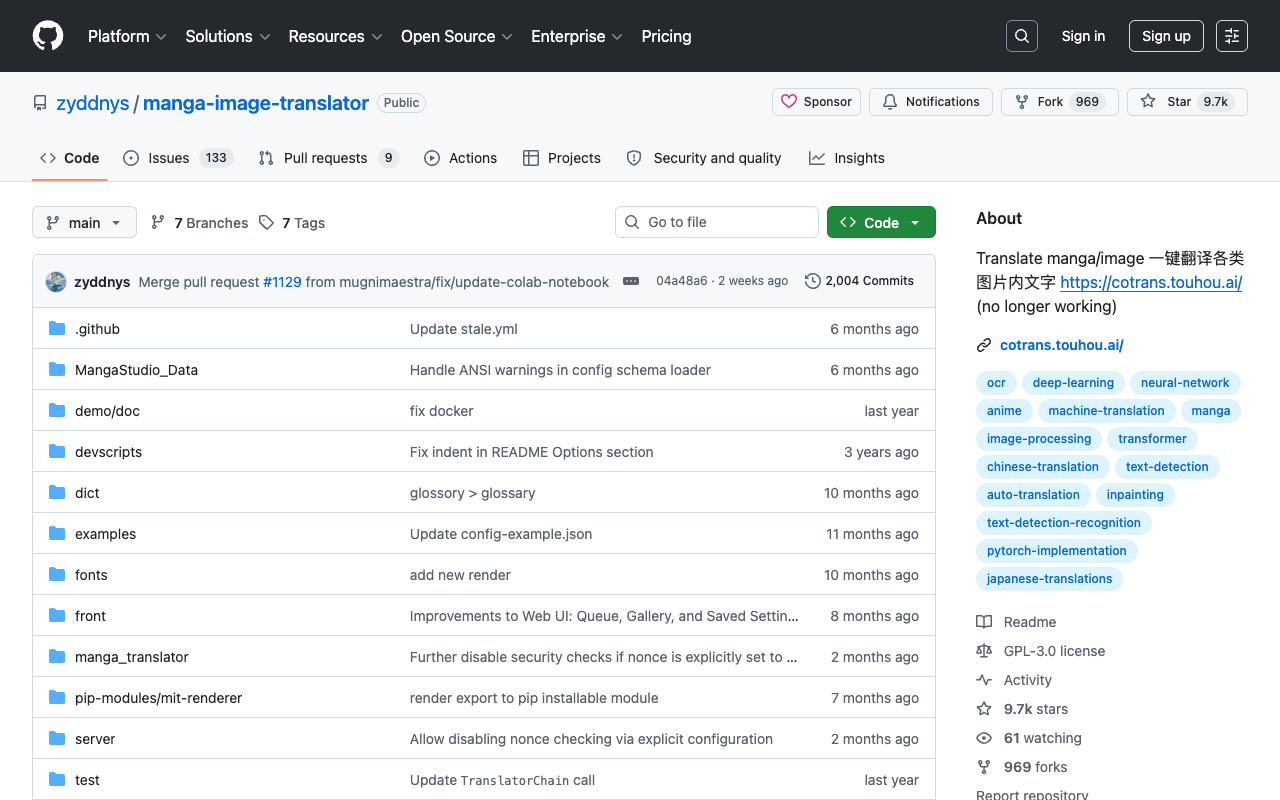This screenshot has height=800, width=1280.
Task: Expand the Platform menu
Action: point(127,36)
